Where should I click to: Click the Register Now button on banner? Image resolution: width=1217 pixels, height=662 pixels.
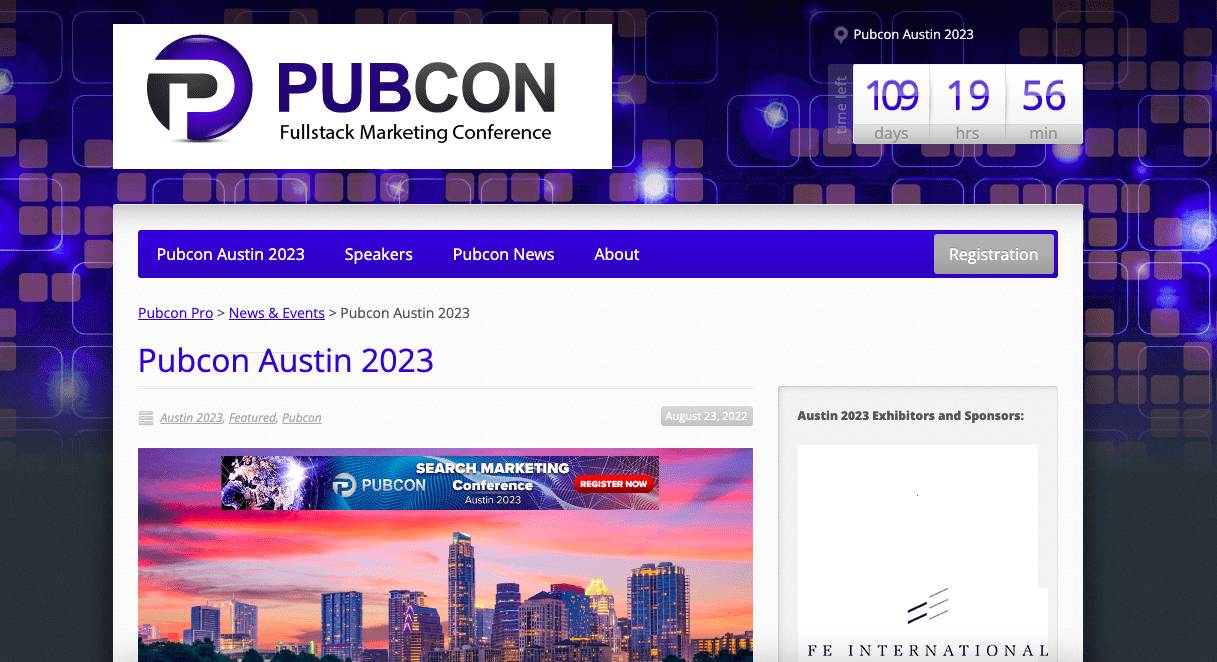click(x=614, y=483)
